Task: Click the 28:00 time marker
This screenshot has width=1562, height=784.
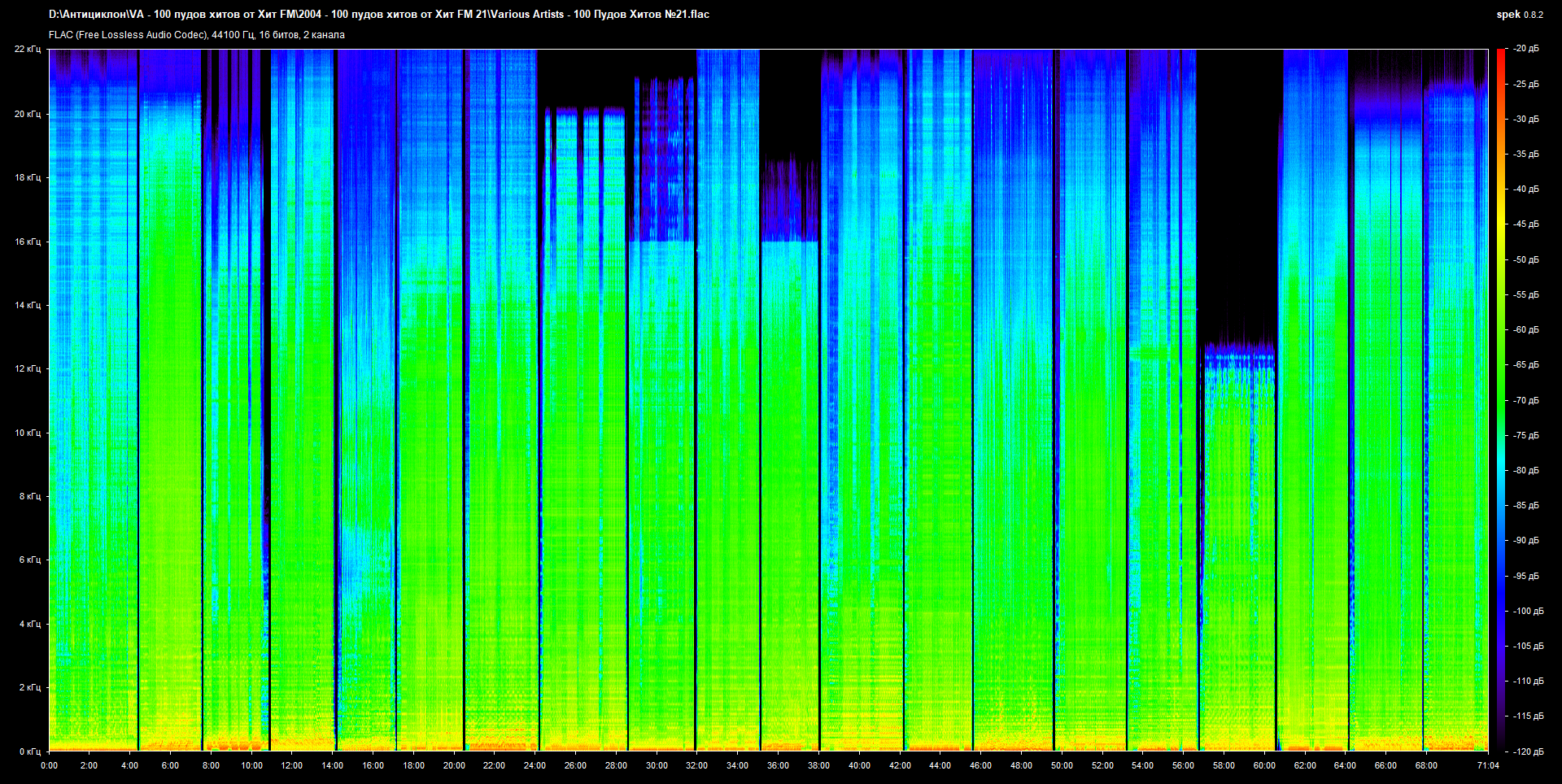Action: pyautogui.click(x=616, y=765)
